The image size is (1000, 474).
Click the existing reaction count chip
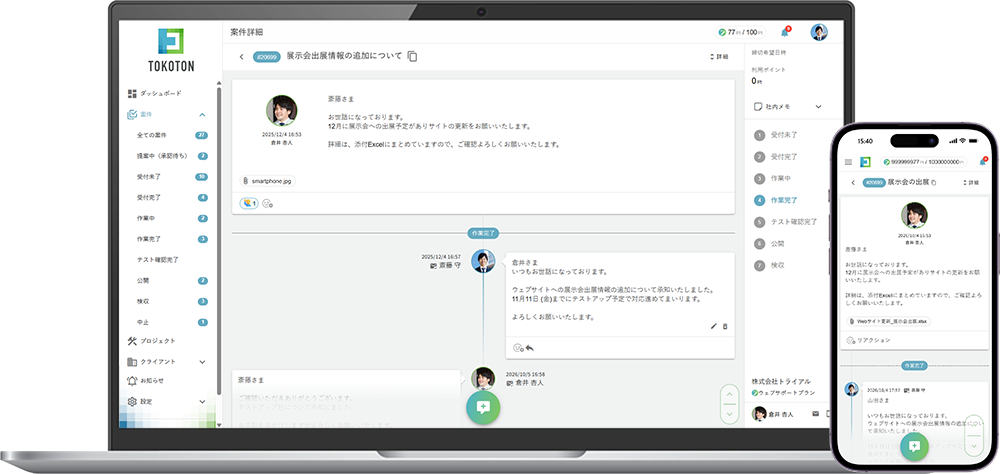[249, 204]
